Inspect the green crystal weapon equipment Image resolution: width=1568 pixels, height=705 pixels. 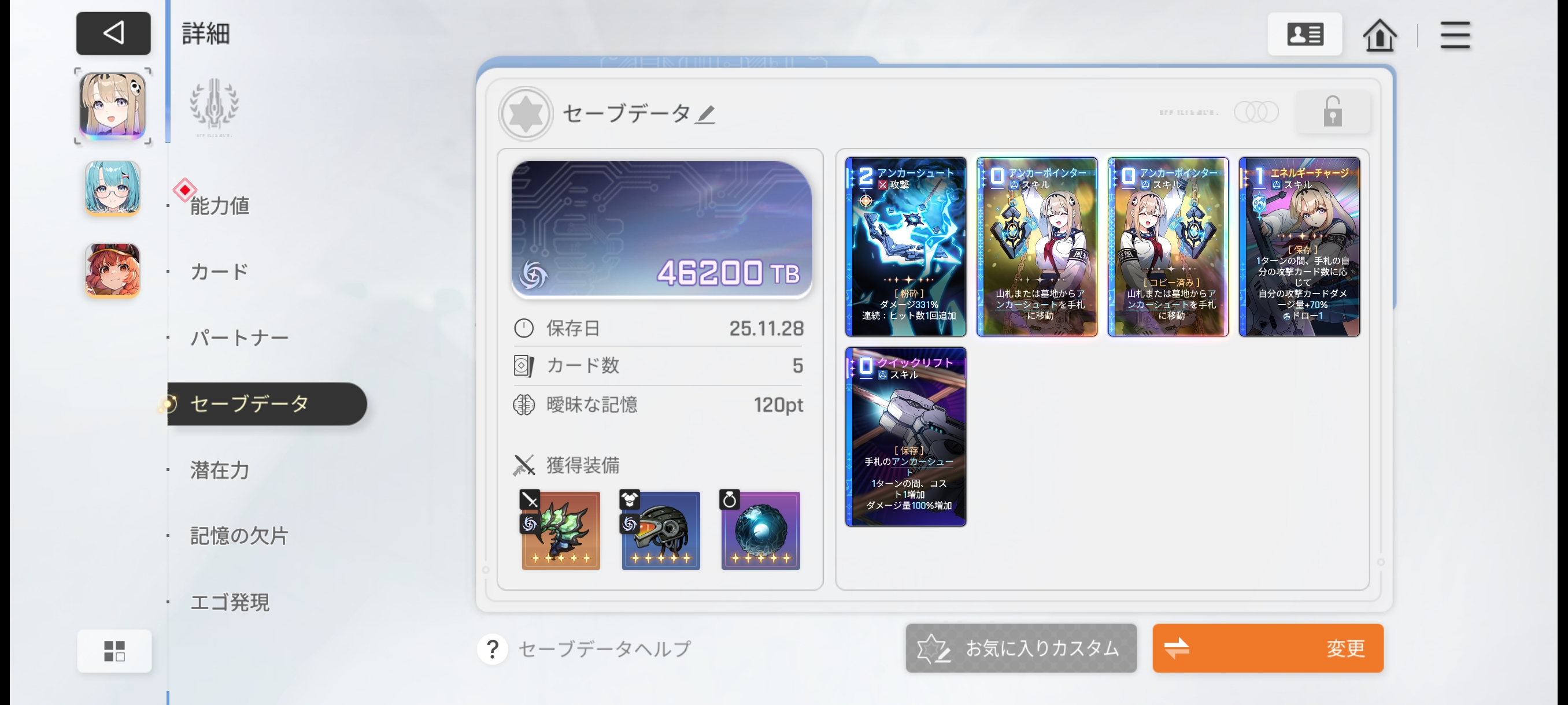pos(560,530)
